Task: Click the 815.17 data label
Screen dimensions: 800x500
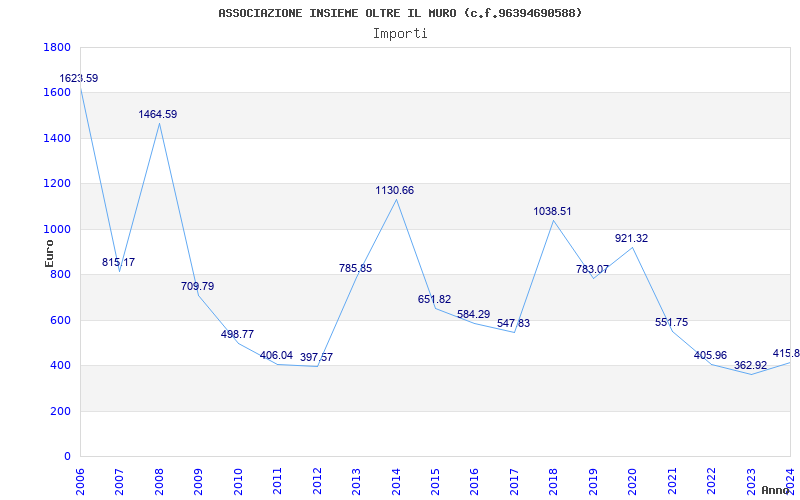Action: click(118, 262)
